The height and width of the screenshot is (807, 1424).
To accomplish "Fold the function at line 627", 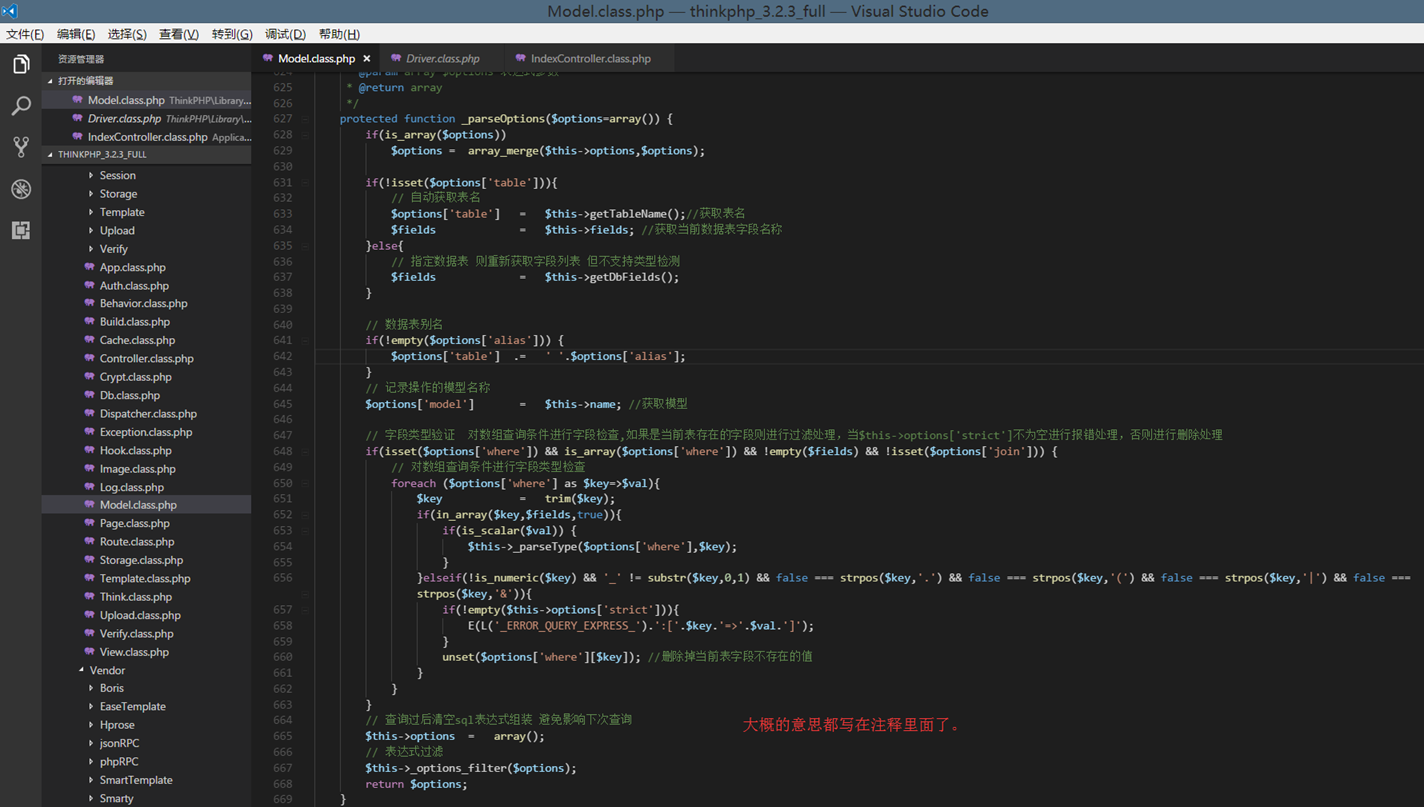I will [x=306, y=119].
